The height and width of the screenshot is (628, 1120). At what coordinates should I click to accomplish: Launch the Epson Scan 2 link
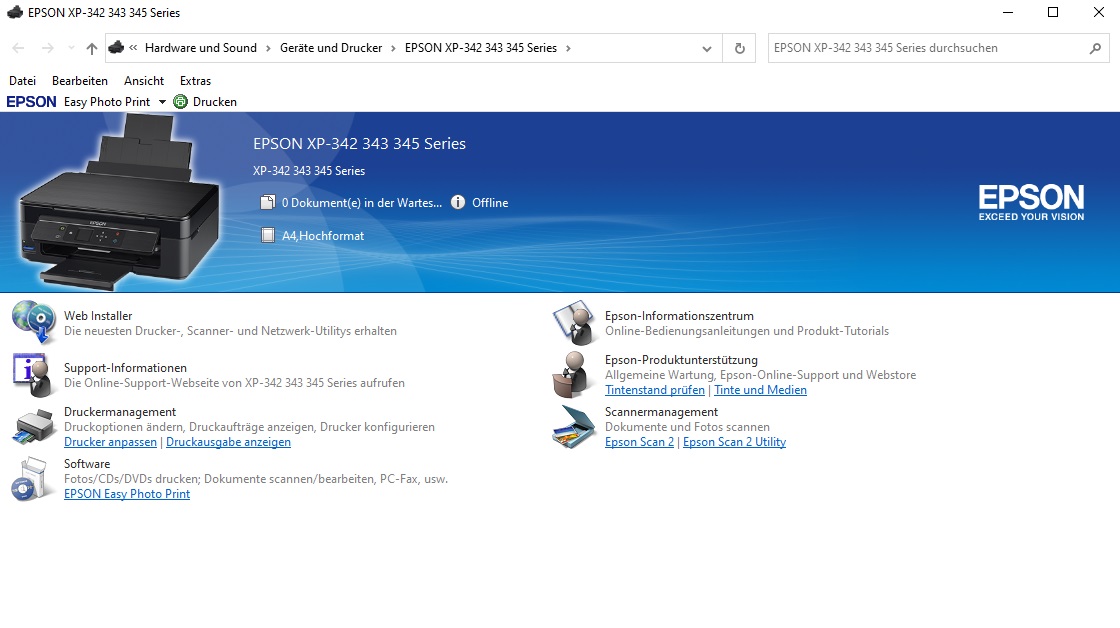click(x=639, y=442)
